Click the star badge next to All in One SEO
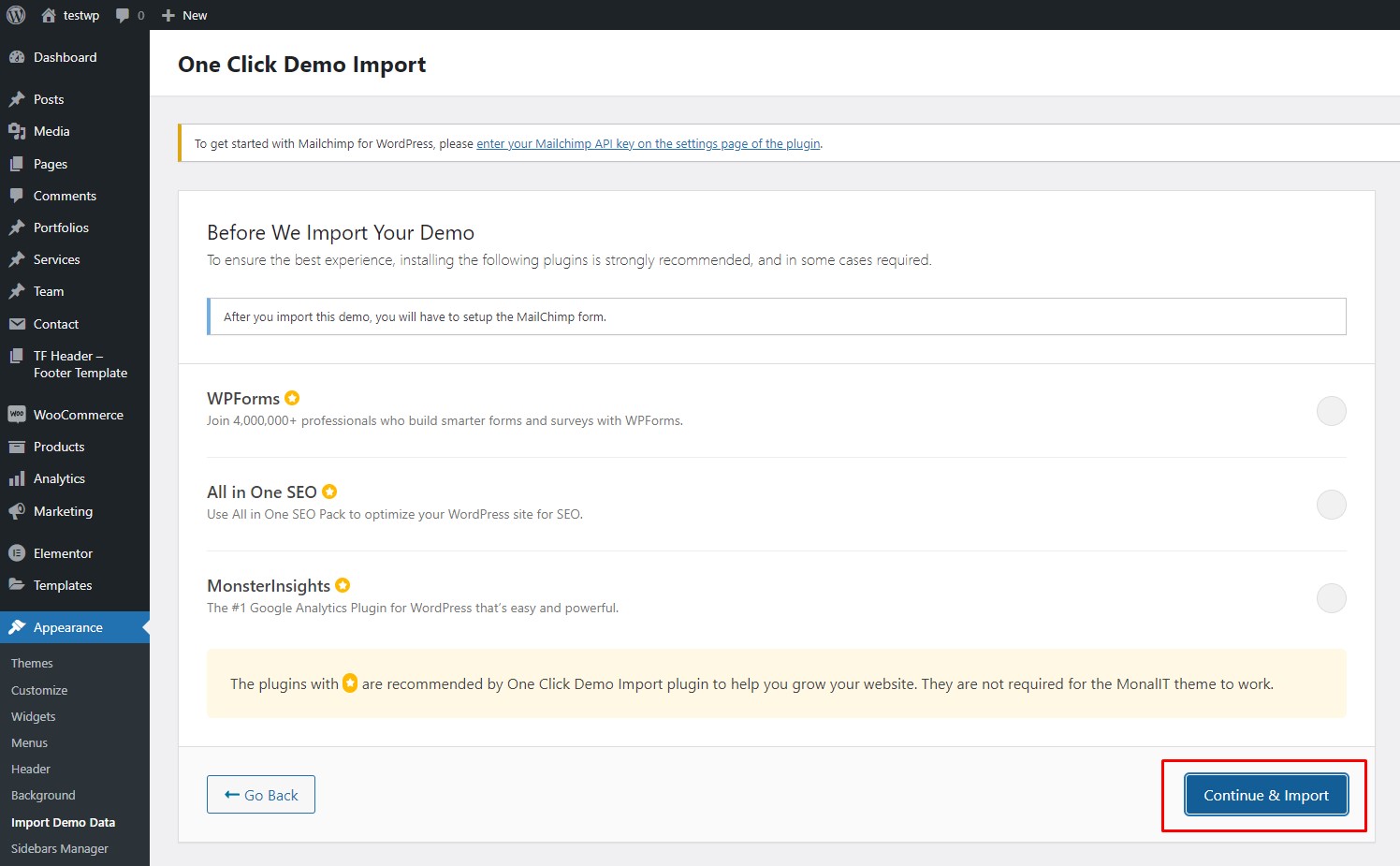 tap(329, 492)
